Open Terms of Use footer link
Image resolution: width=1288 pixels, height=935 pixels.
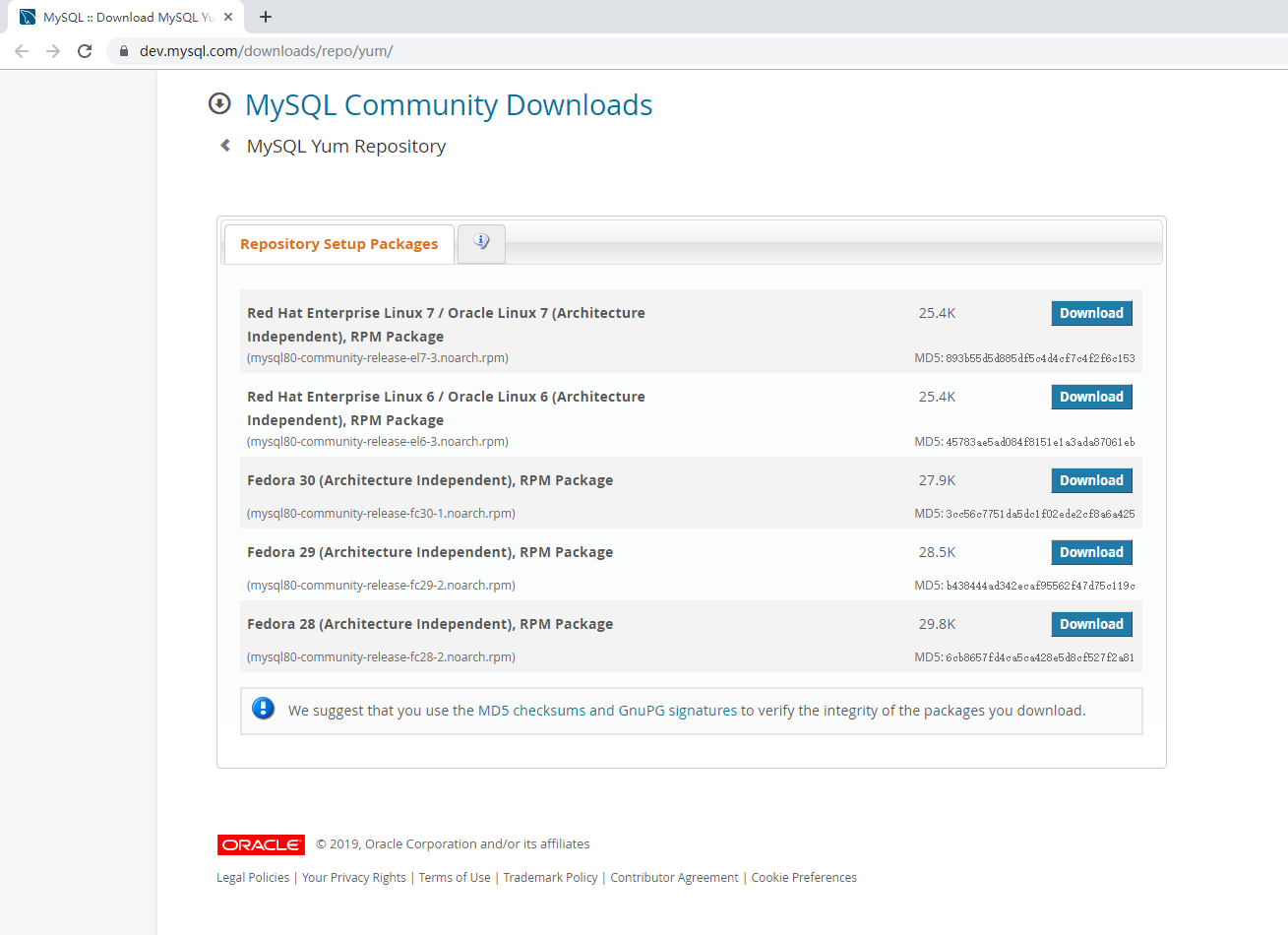[x=455, y=878]
